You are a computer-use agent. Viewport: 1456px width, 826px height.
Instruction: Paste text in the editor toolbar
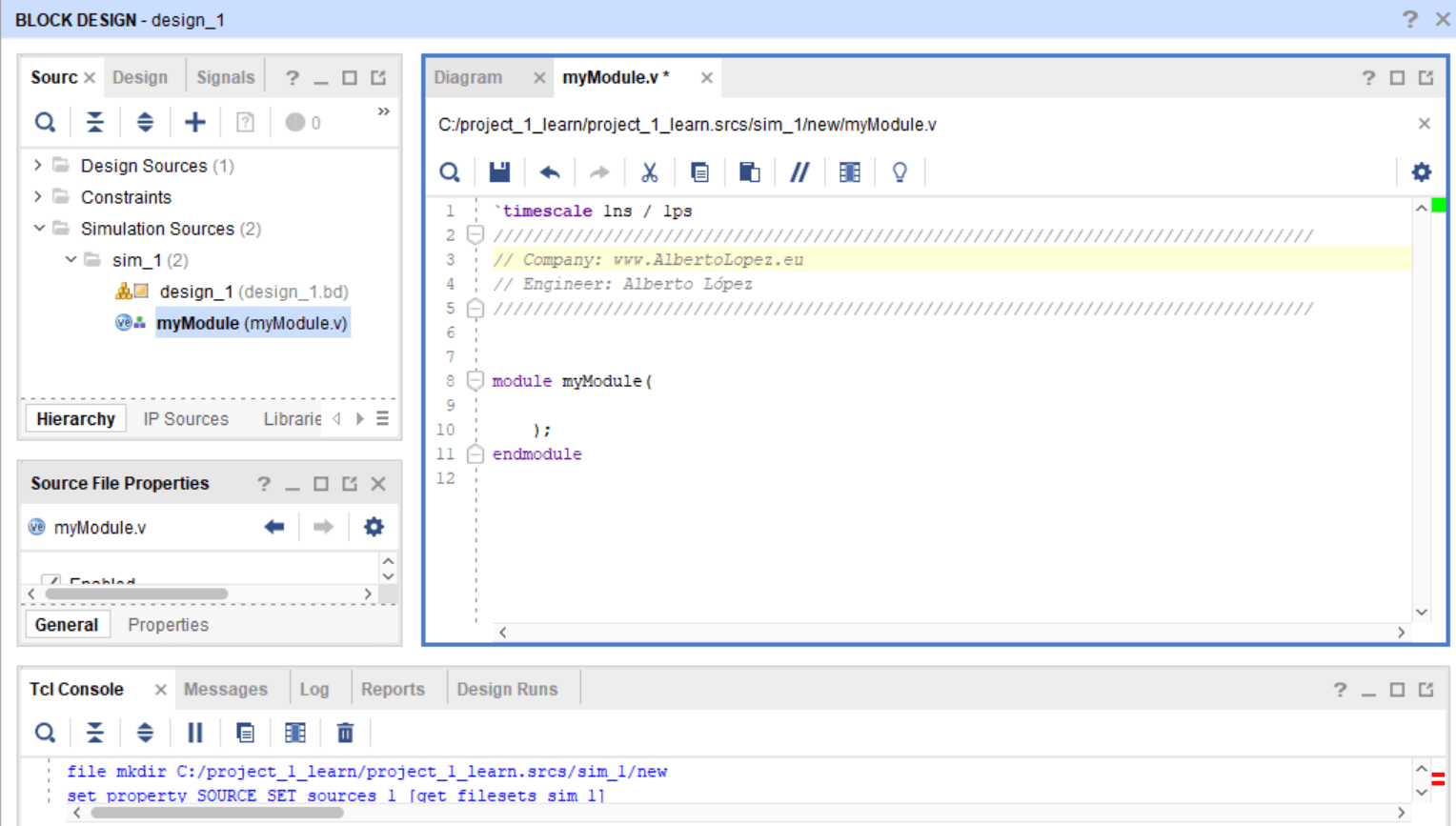click(750, 172)
